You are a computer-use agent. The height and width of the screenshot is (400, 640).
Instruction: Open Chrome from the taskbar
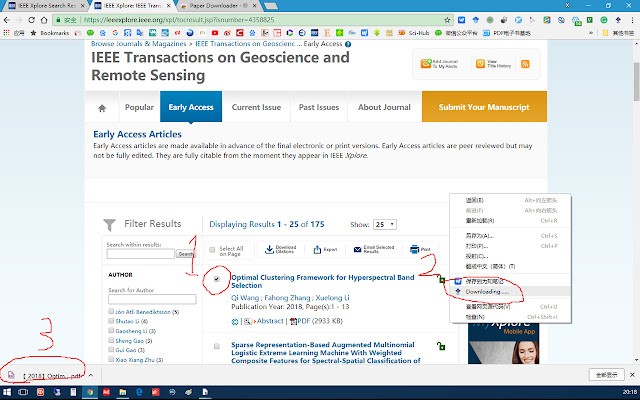[89, 392]
